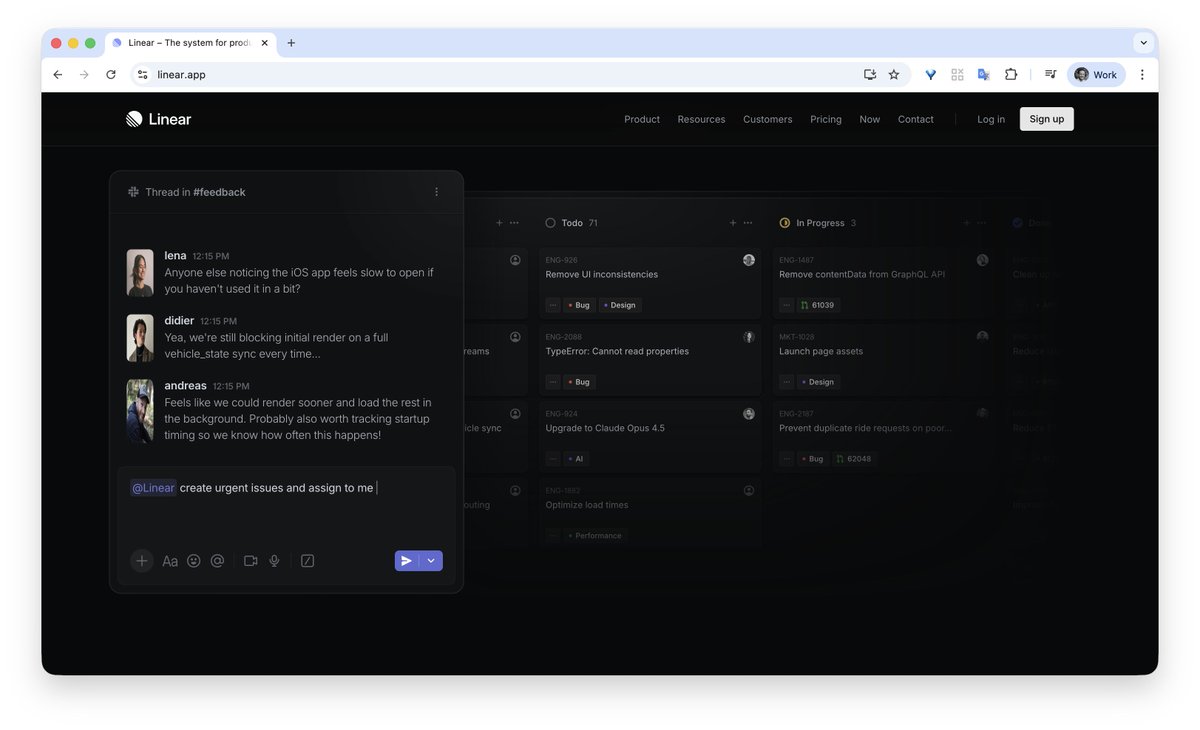Open the Work profile button
The image size is (1200, 730).
click(x=1096, y=75)
